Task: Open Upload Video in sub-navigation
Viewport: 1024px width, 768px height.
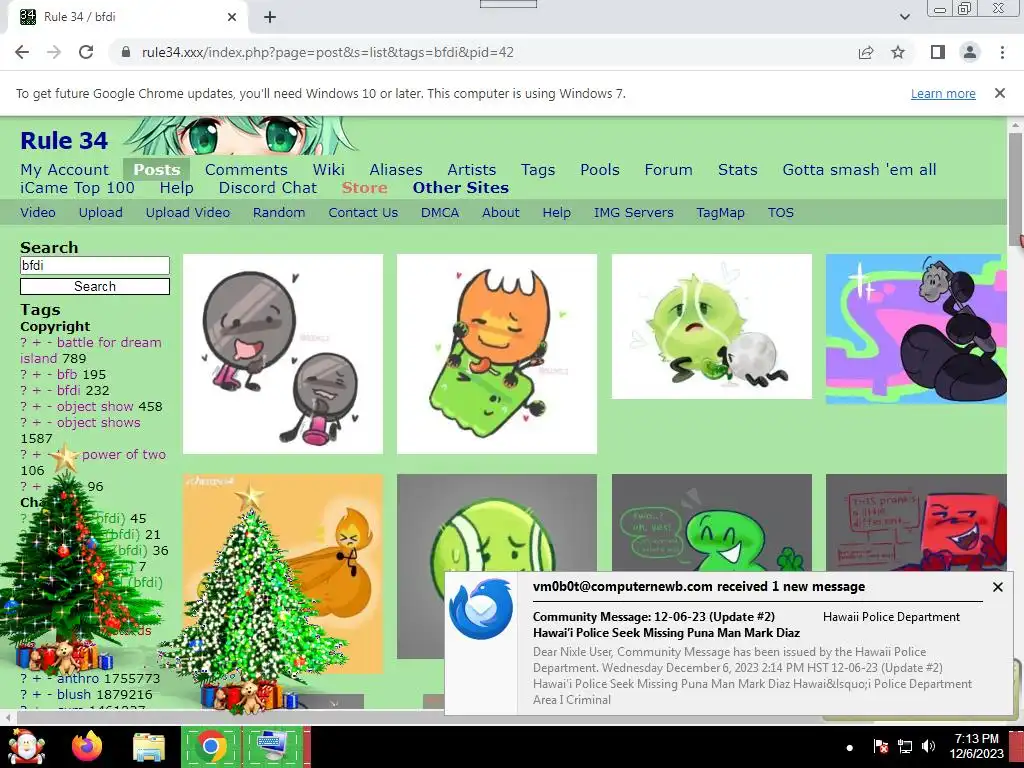Action: (187, 212)
